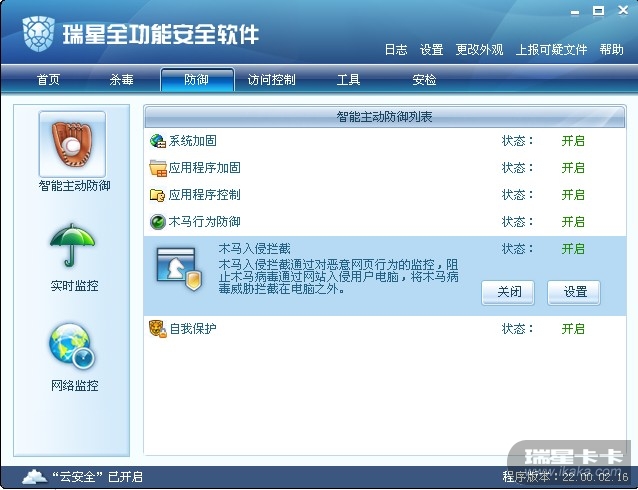Click the cloud icon in the status bar
This screenshot has width=638, height=490.
35,476
